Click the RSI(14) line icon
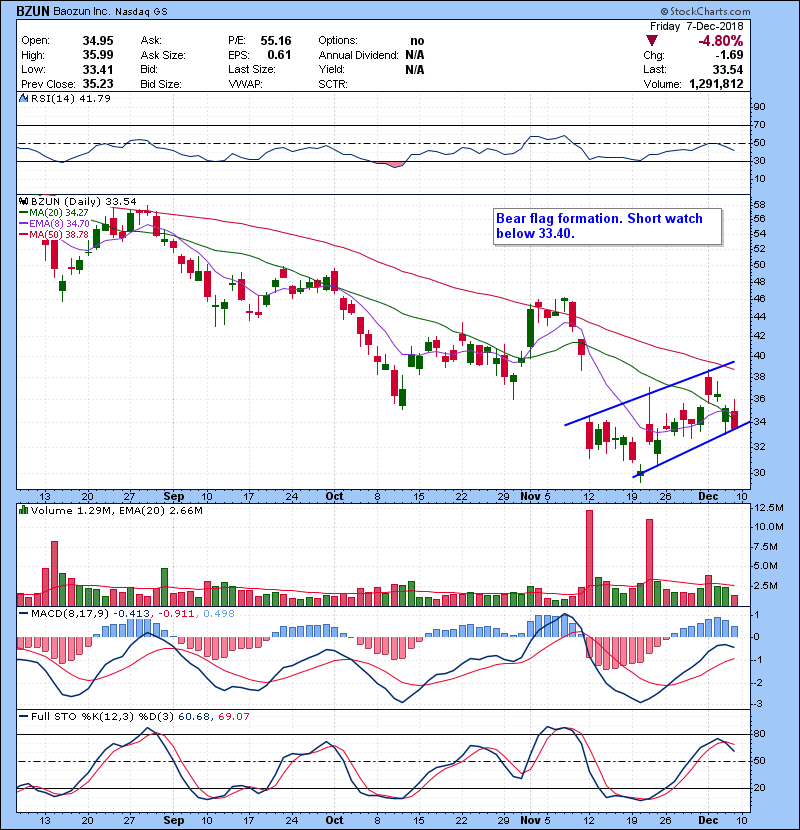This screenshot has height=830, width=800. click(24, 98)
